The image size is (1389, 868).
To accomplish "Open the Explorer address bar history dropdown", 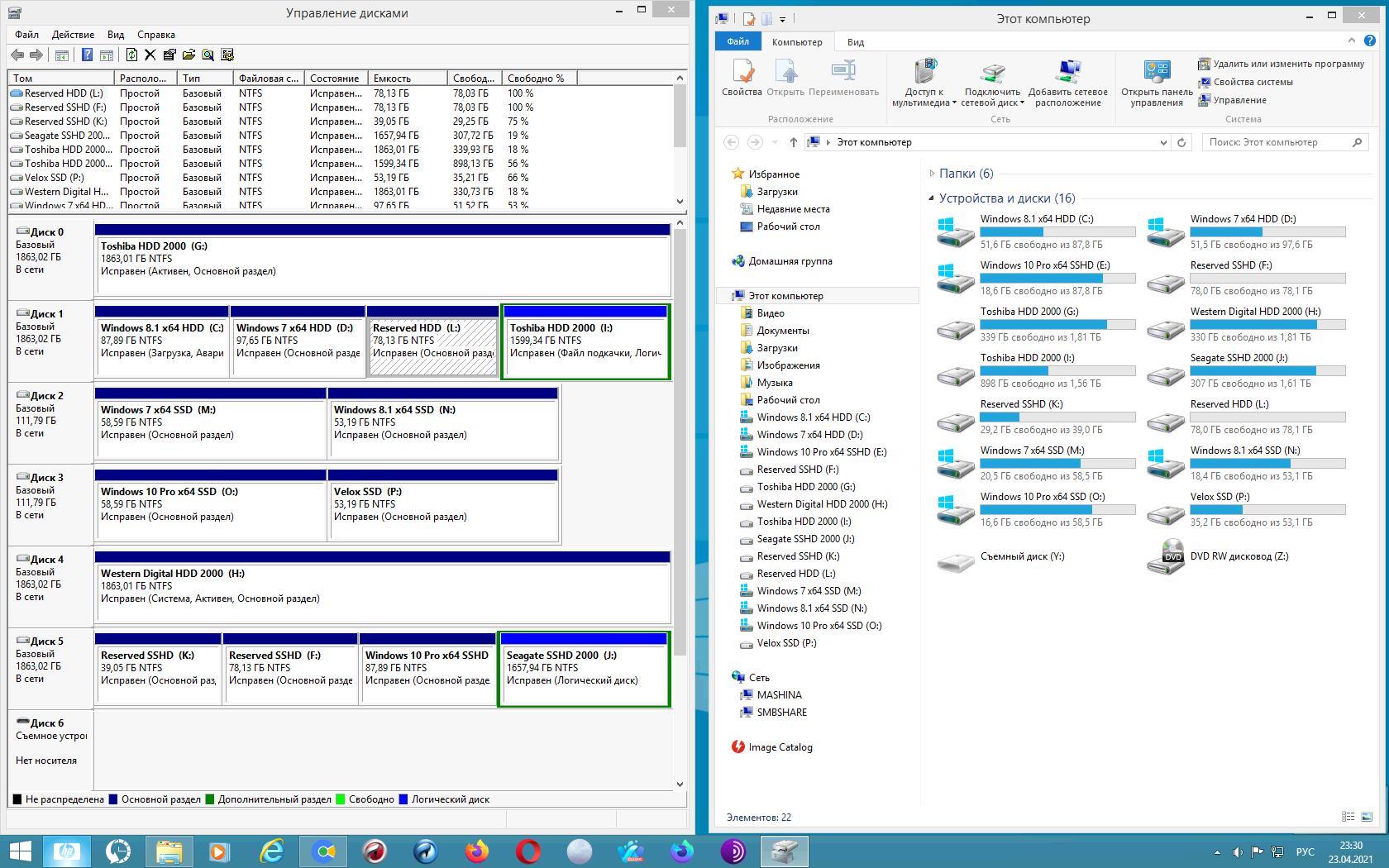I will tap(1163, 142).
